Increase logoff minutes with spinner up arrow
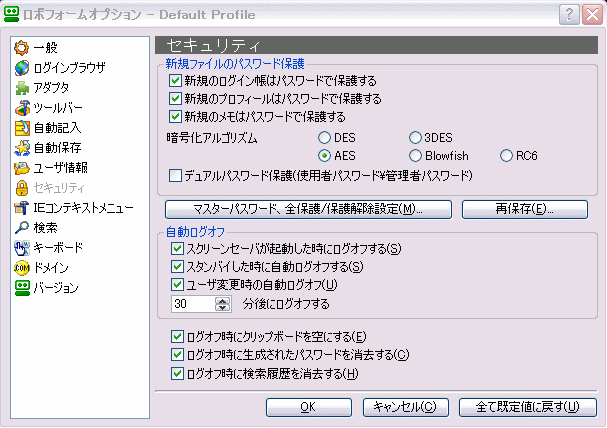The width and height of the screenshot is (607, 428). 223,300
